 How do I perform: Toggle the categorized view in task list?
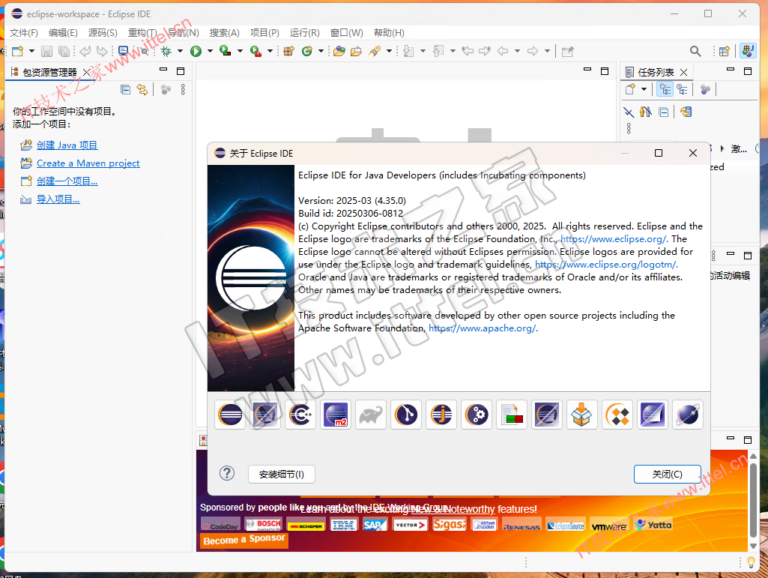point(664,90)
